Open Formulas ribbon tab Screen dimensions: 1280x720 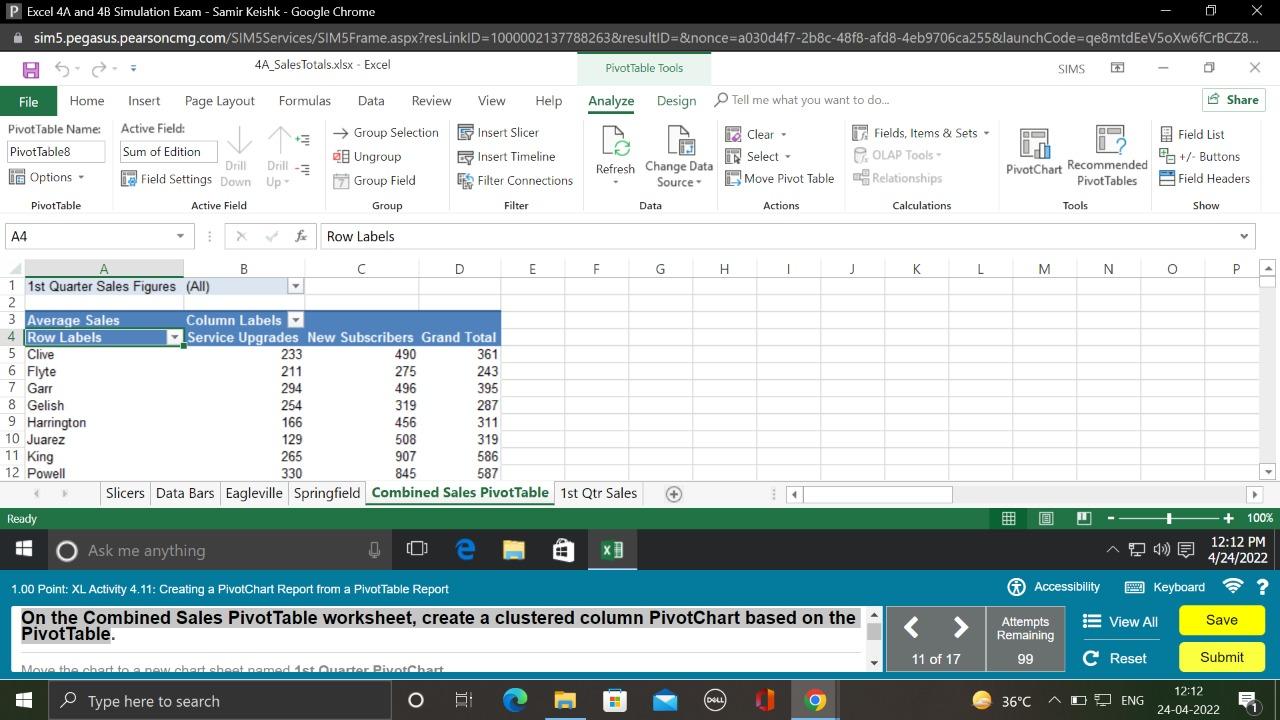(304, 101)
